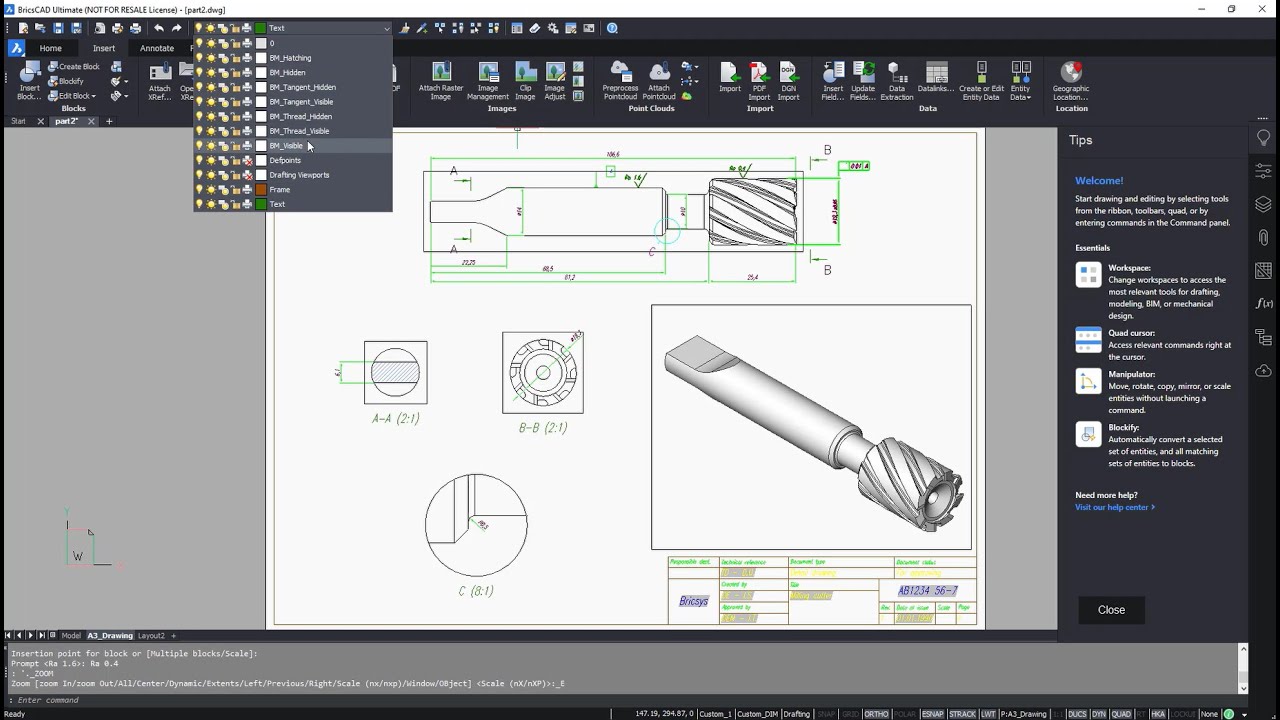Click the green color swatch of Text layer row
The height and width of the screenshot is (720, 1280).
261,204
